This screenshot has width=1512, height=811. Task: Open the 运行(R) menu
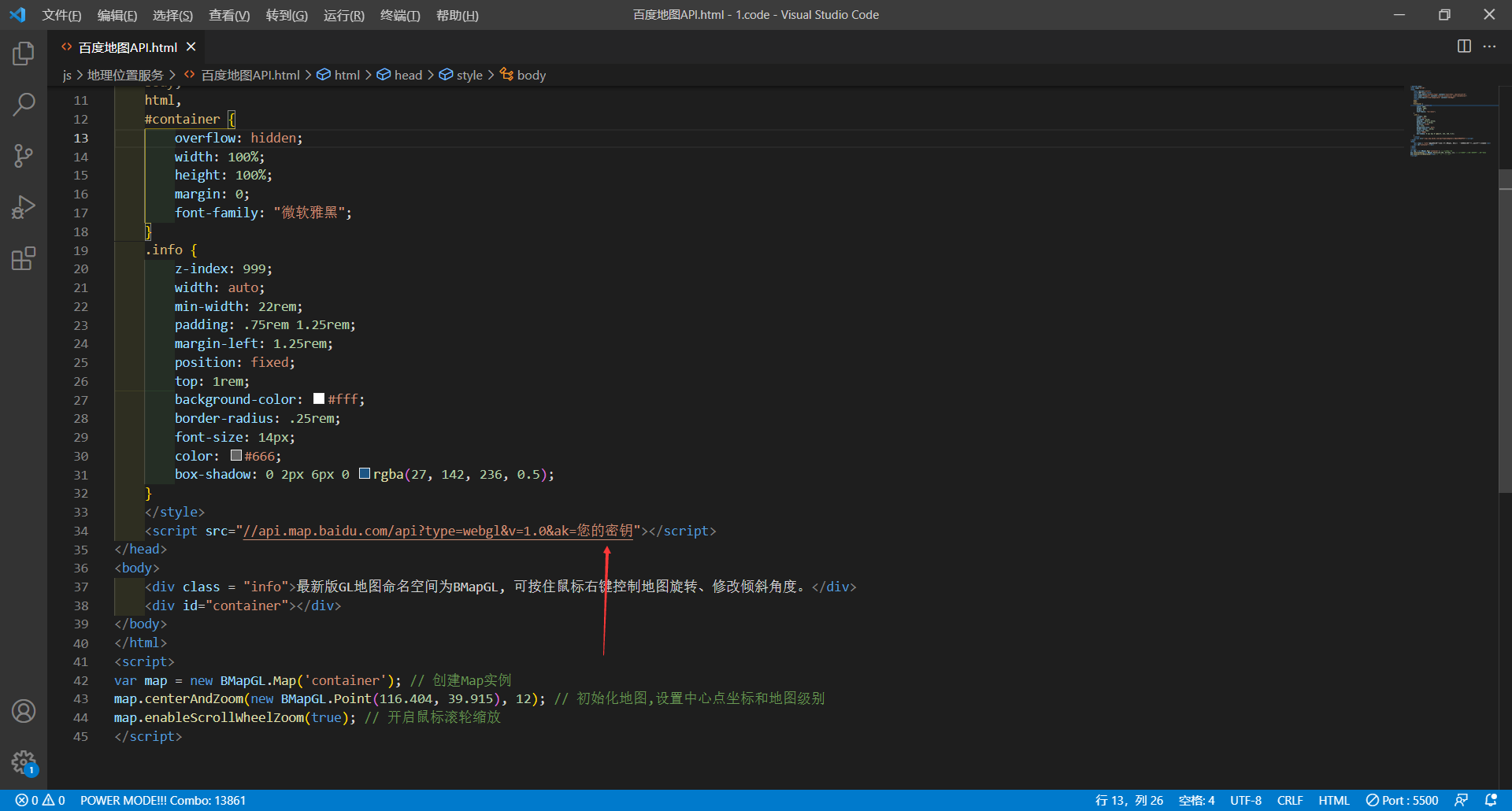(x=344, y=15)
